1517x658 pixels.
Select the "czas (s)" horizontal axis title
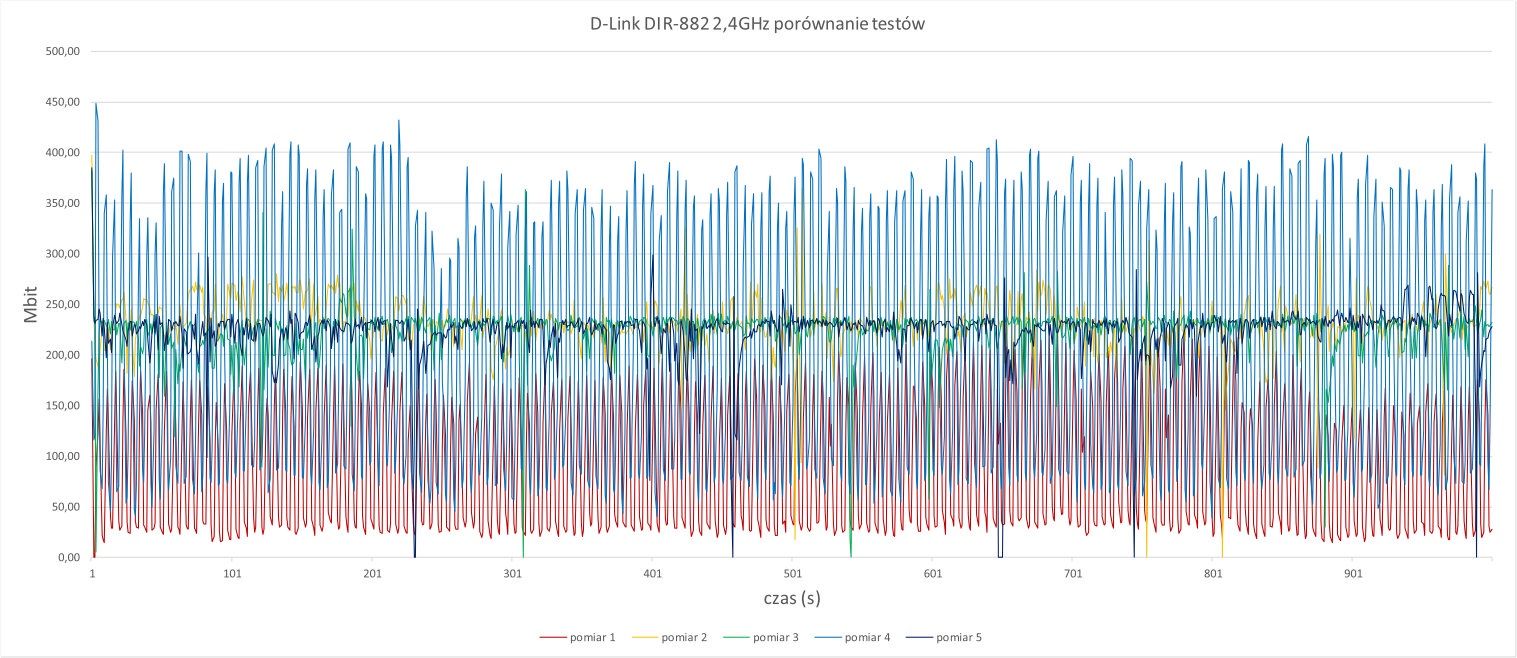pyautogui.click(x=791, y=598)
